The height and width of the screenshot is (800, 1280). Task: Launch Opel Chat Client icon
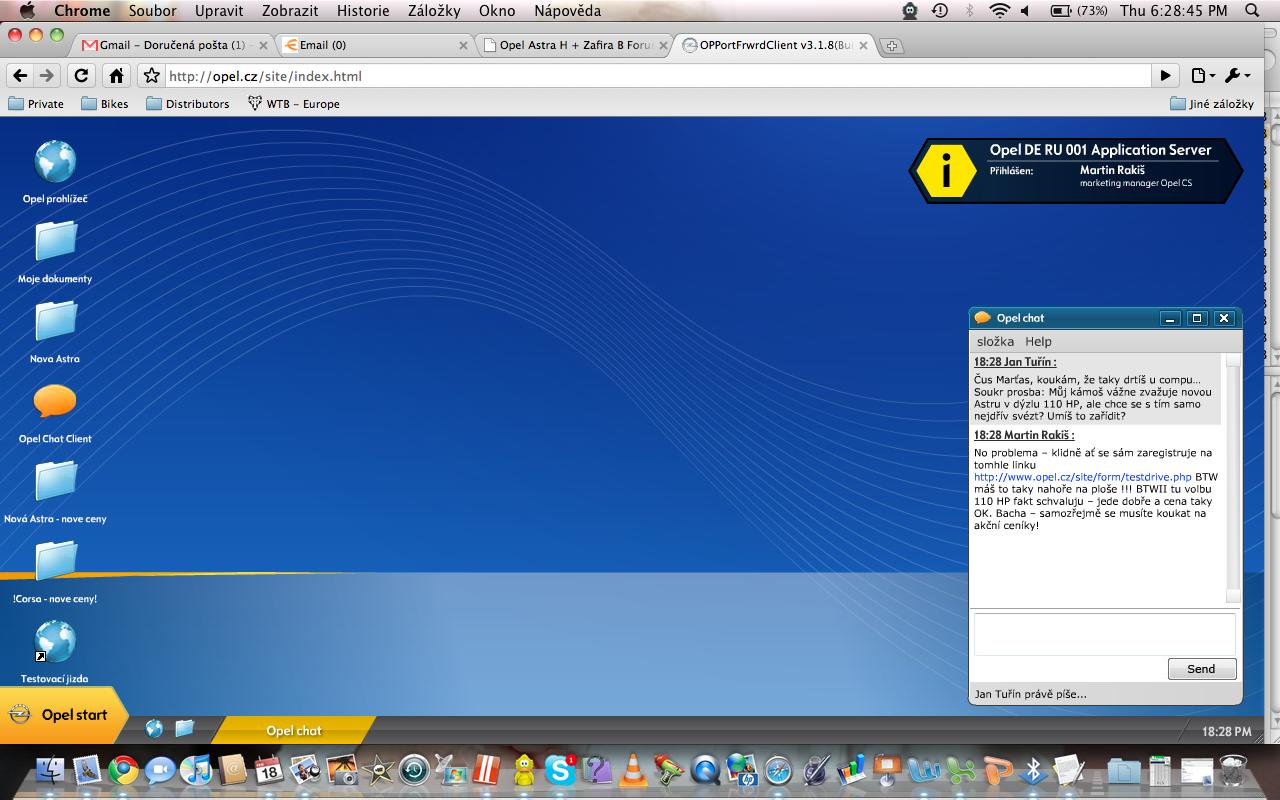pyautogui.click(x=55, y=402)
